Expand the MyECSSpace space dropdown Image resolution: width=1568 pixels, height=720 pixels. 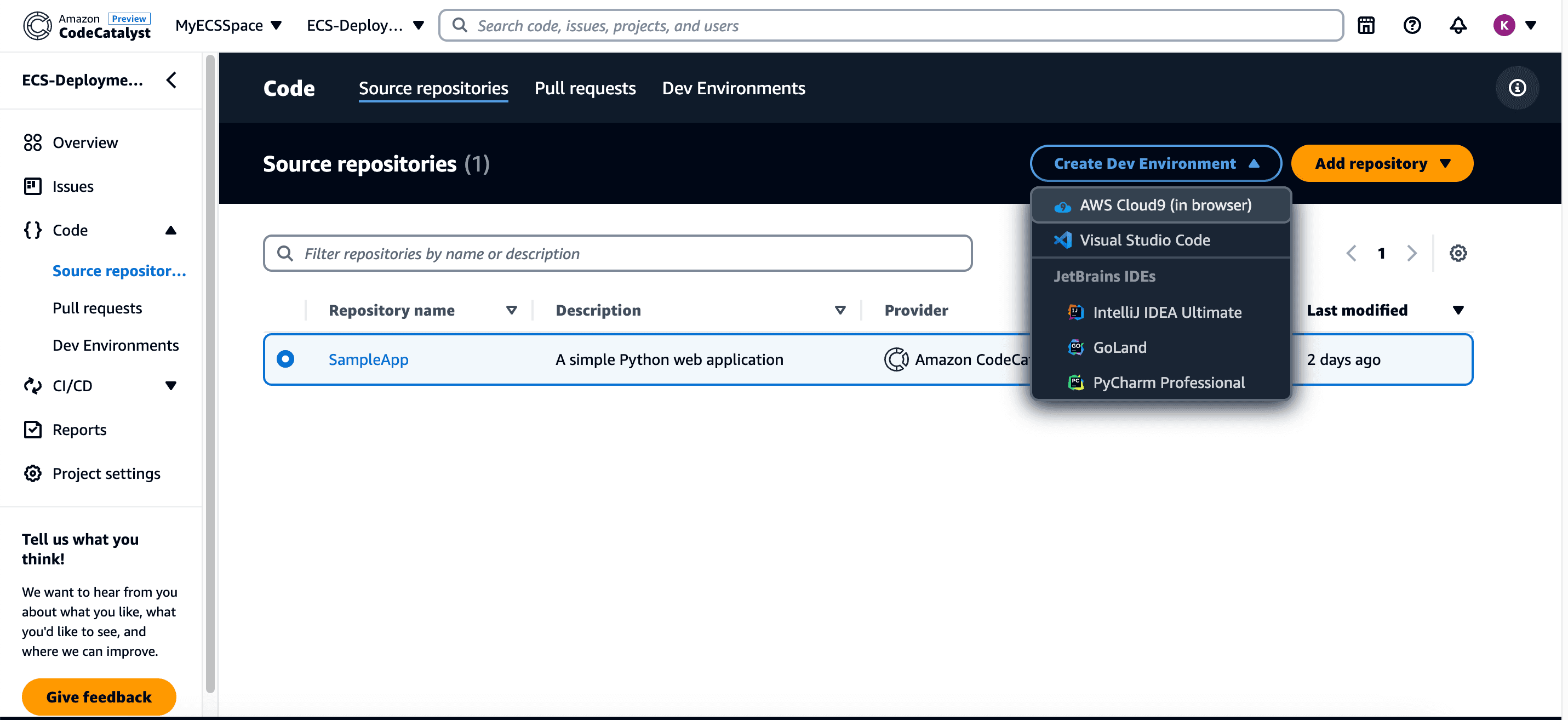click(x=229, y=26)
